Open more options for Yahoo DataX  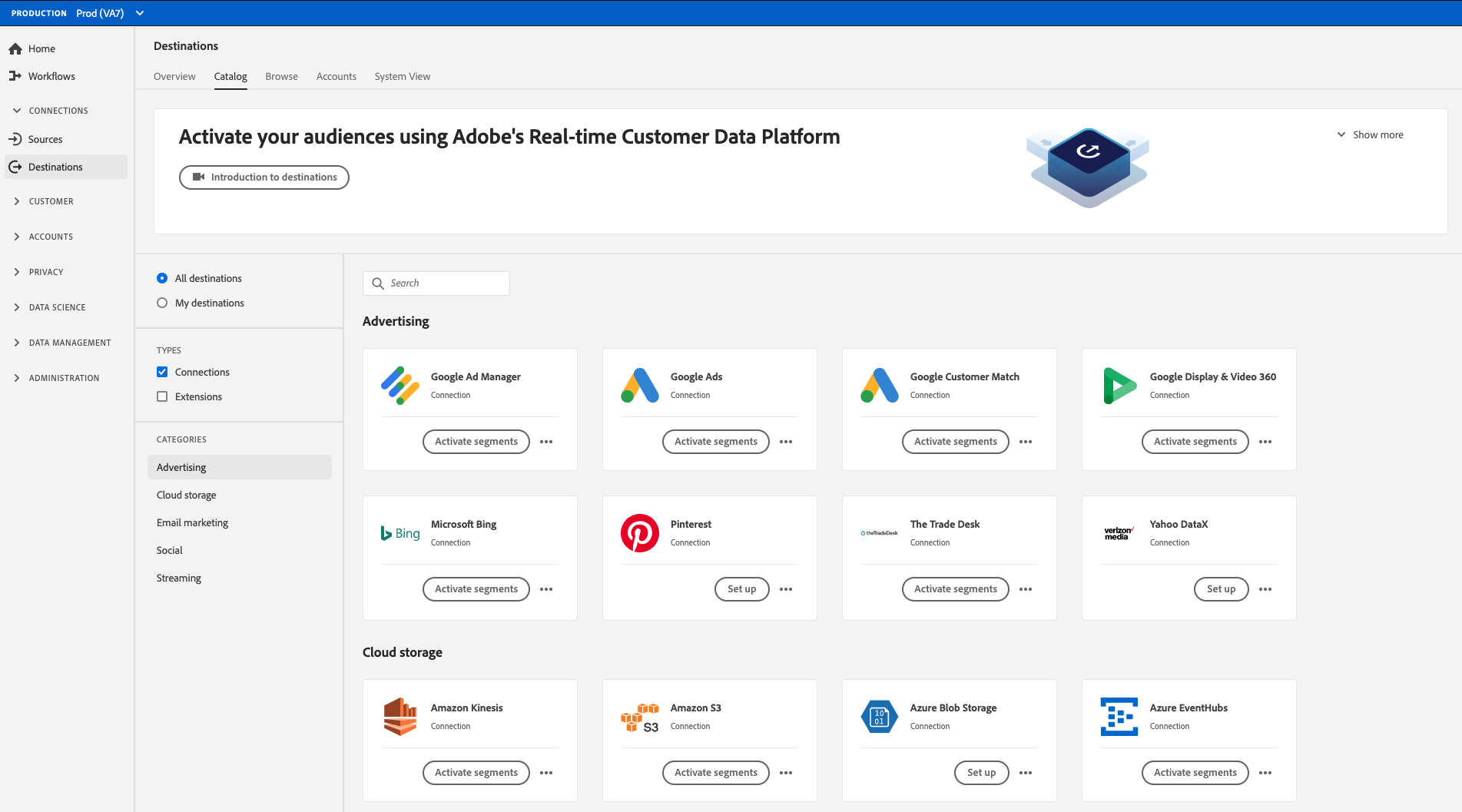coord(1265,589)
